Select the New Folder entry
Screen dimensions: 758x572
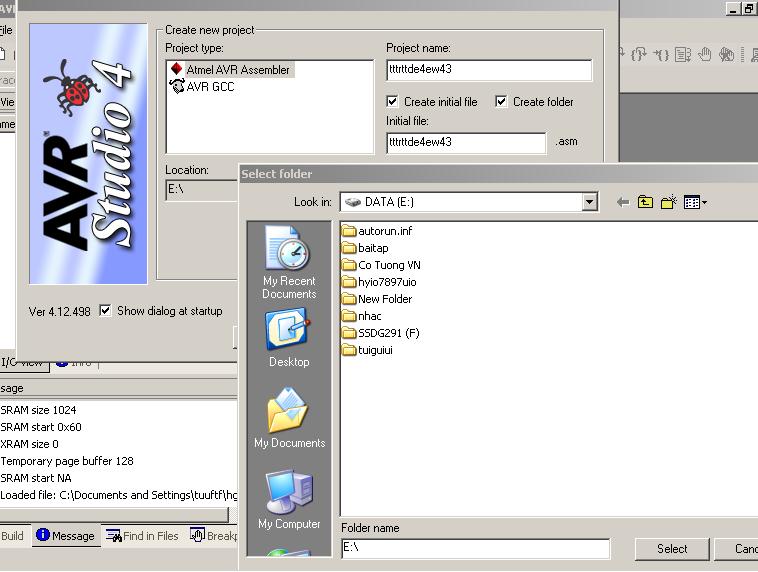coord(377,299)
